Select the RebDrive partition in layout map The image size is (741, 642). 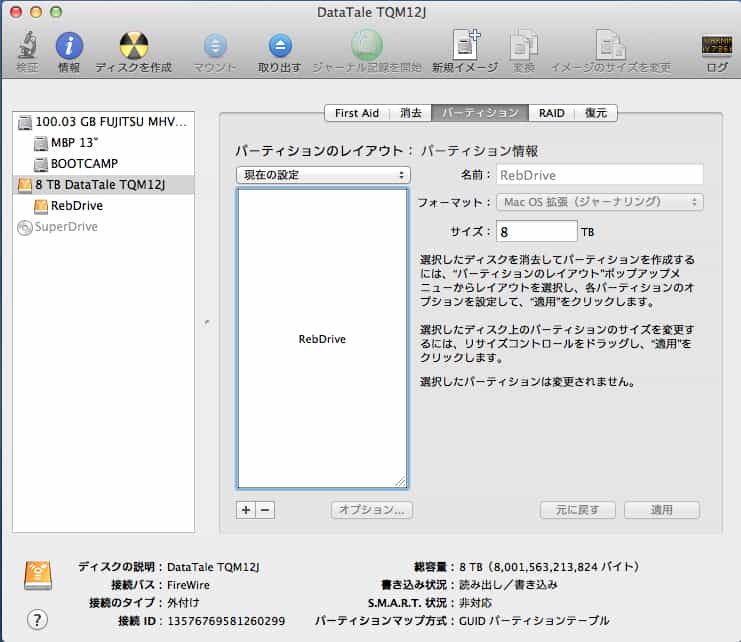coord(322,338)
